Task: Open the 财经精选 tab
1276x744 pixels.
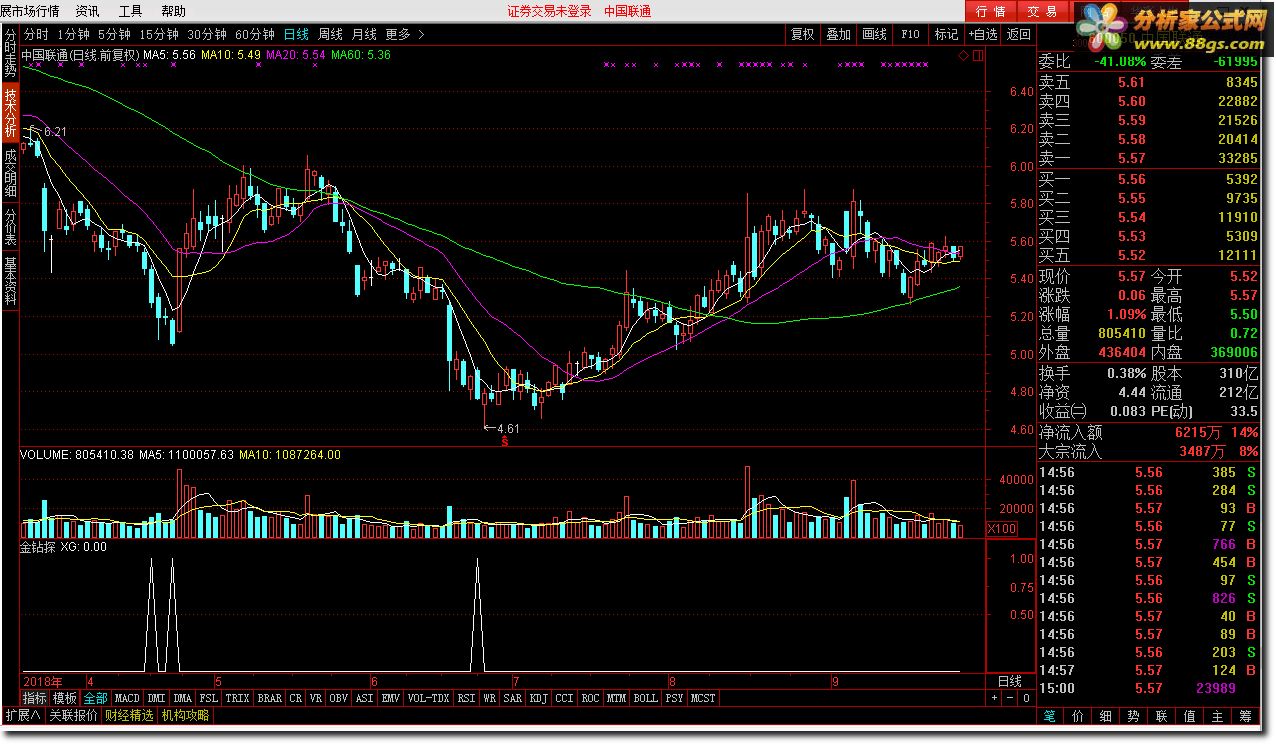Action: (130, 716)
